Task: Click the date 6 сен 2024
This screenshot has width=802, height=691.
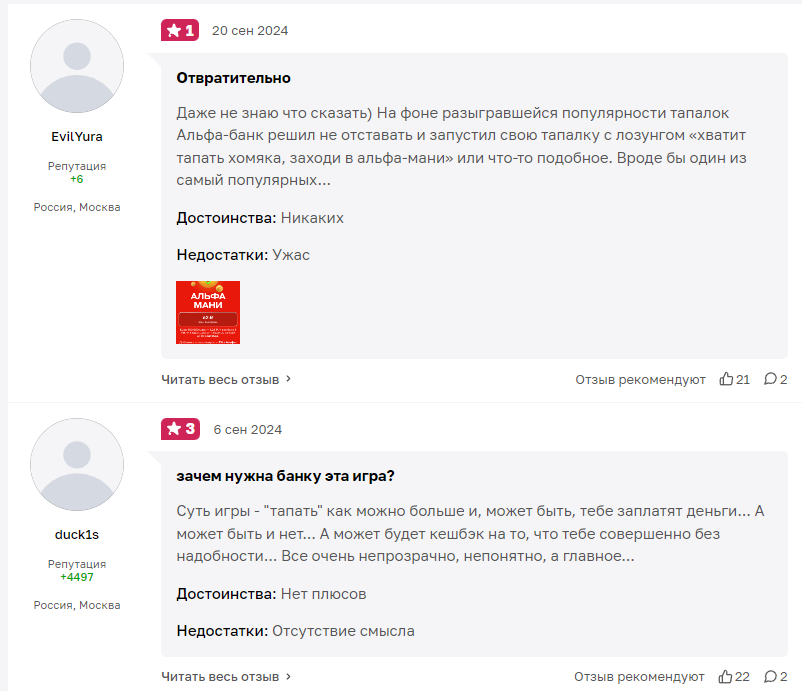Action: pos(248,429)
